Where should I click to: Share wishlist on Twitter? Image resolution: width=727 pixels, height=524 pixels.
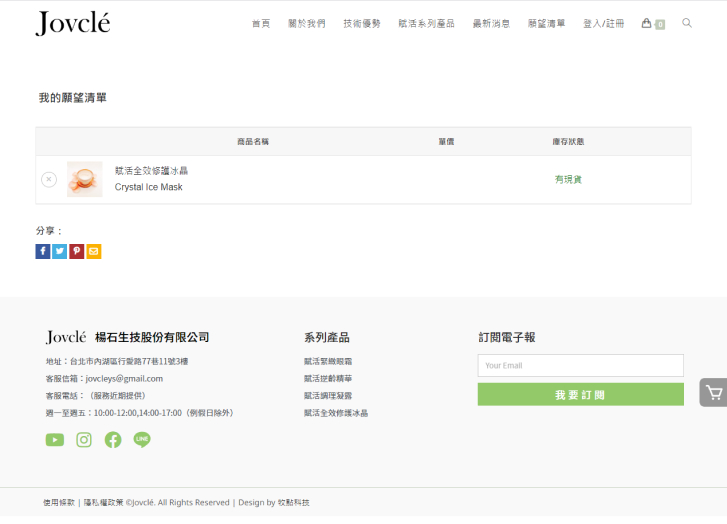click(60, 252)
